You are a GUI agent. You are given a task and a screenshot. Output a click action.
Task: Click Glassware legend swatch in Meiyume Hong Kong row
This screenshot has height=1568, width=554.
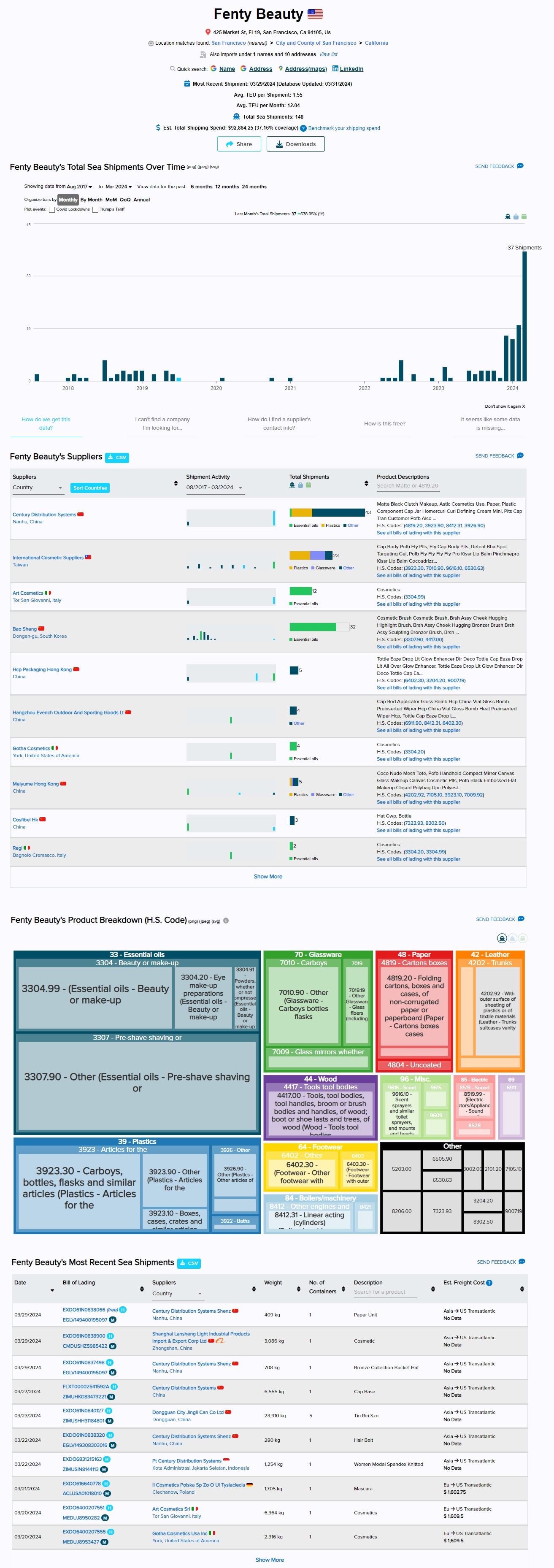[x=313, y=794]
